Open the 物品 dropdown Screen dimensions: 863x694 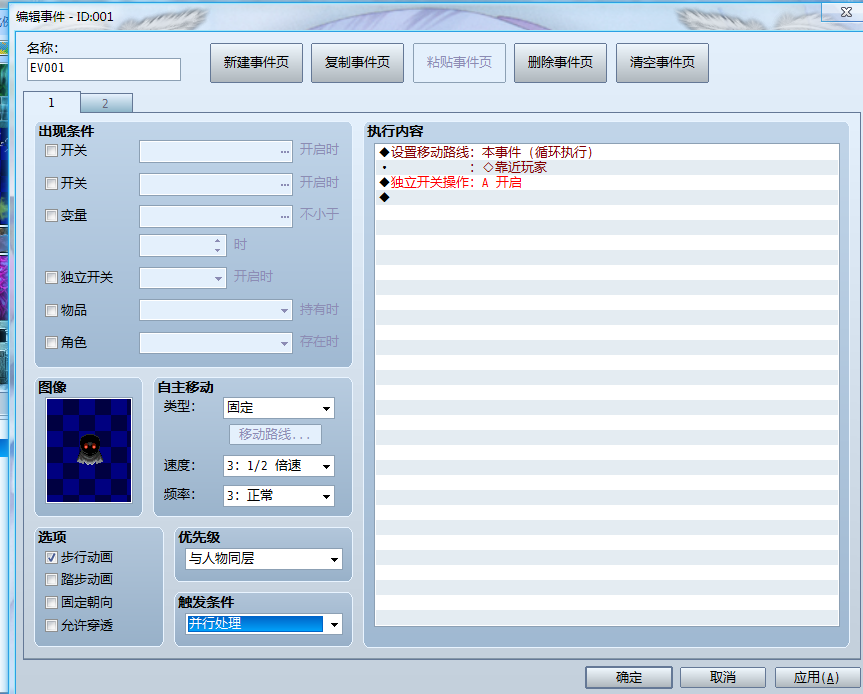point(216,310)
